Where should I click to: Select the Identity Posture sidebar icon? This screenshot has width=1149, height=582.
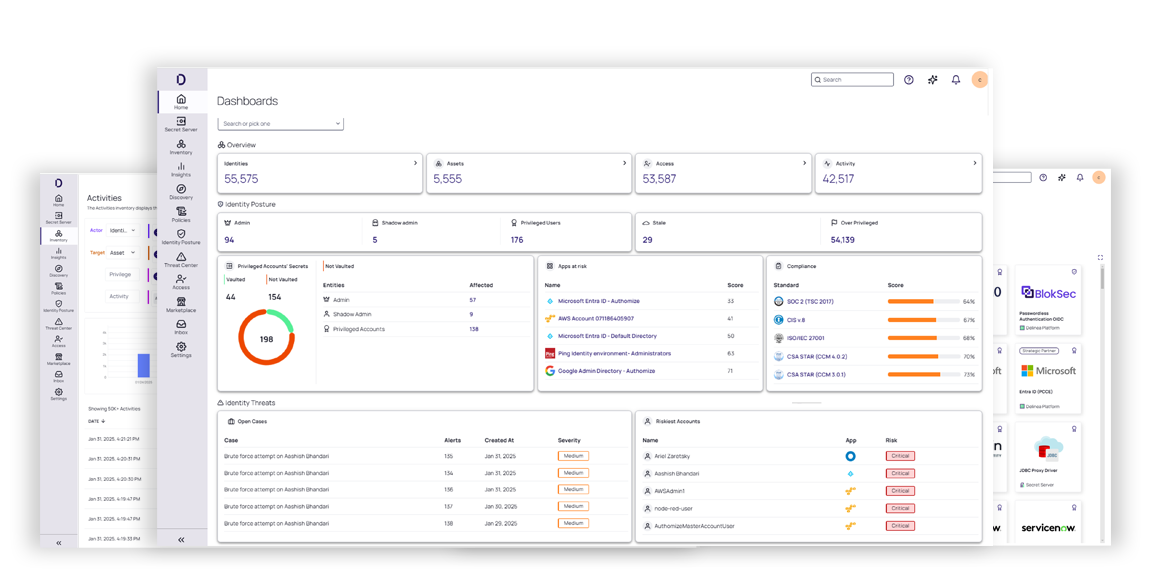point(181,238)
